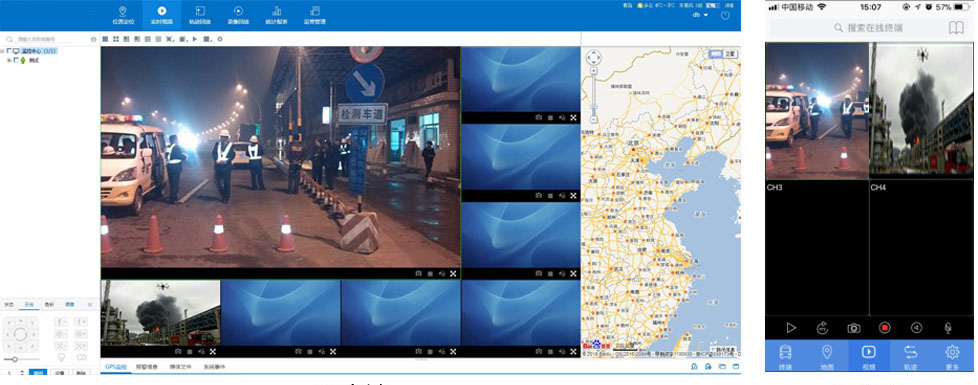Tap the camera snapshot icon in phone toolbar
This screenshot has height=385, width=978.
click(853, 328)
